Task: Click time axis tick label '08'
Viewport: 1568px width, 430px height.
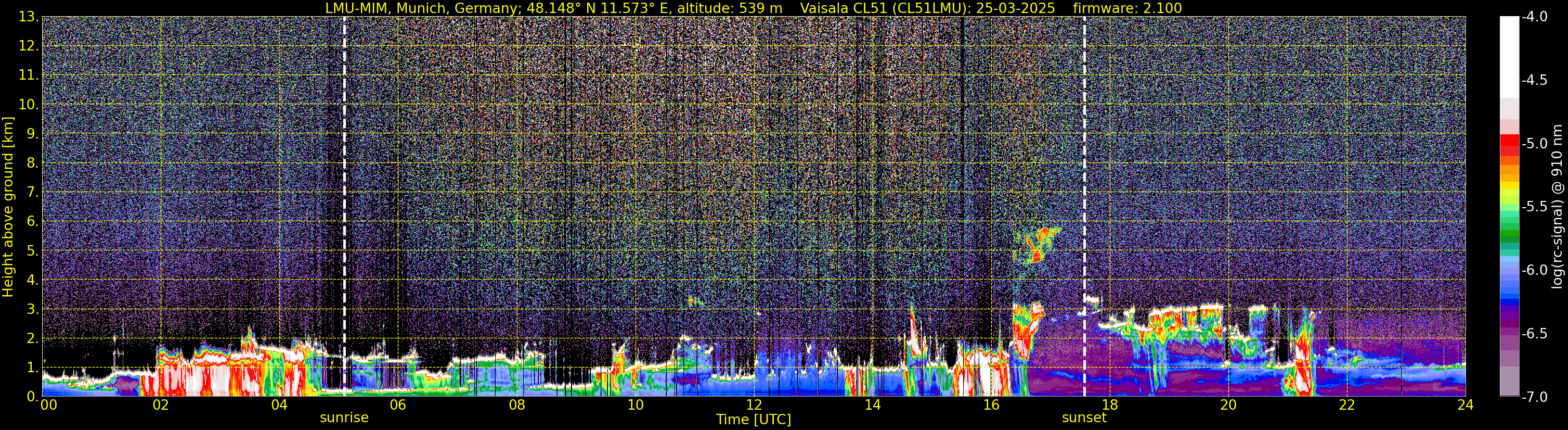Action: (x=516, y=405)
